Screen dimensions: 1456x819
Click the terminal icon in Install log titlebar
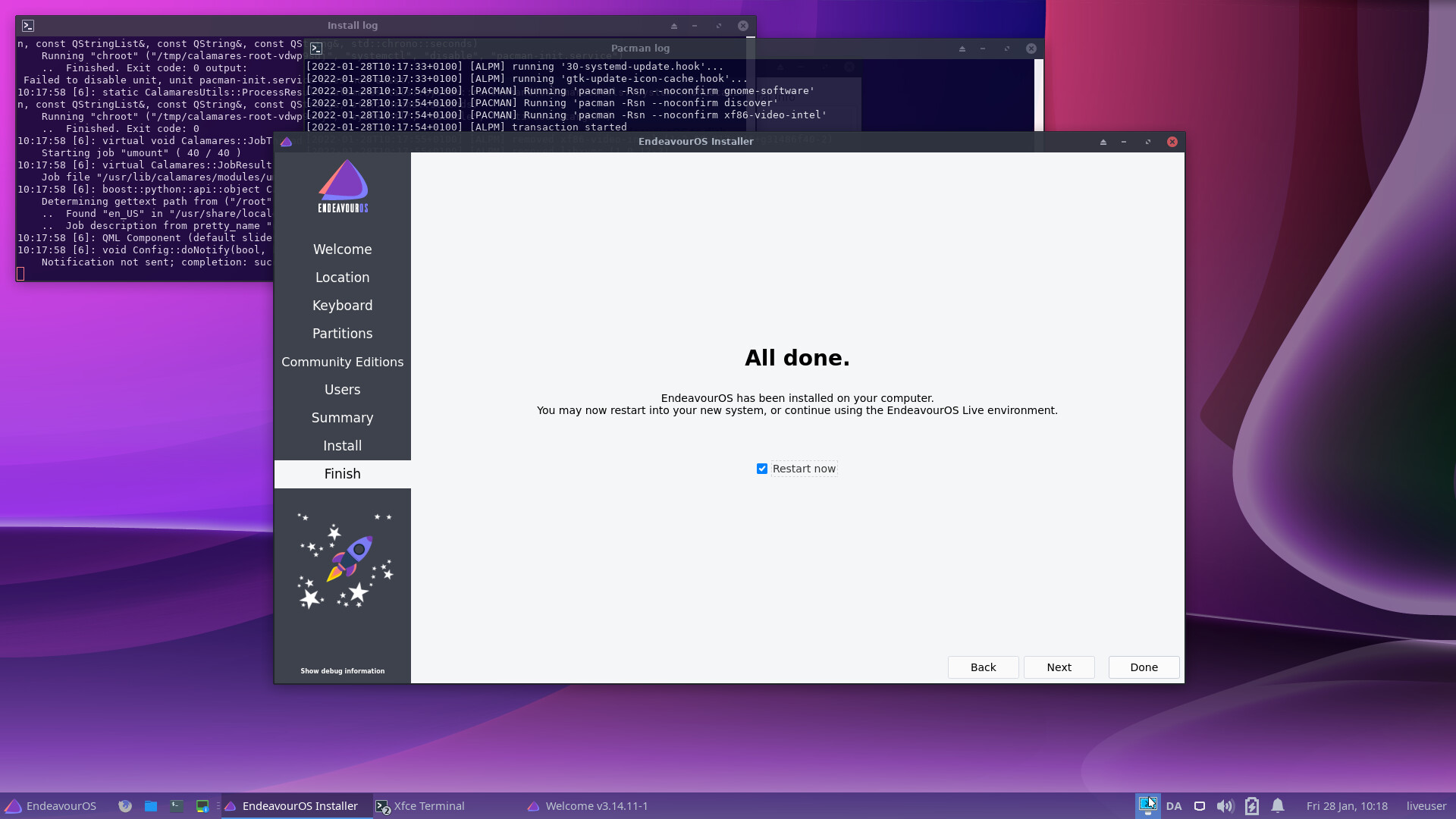click(x=28, y=26)
